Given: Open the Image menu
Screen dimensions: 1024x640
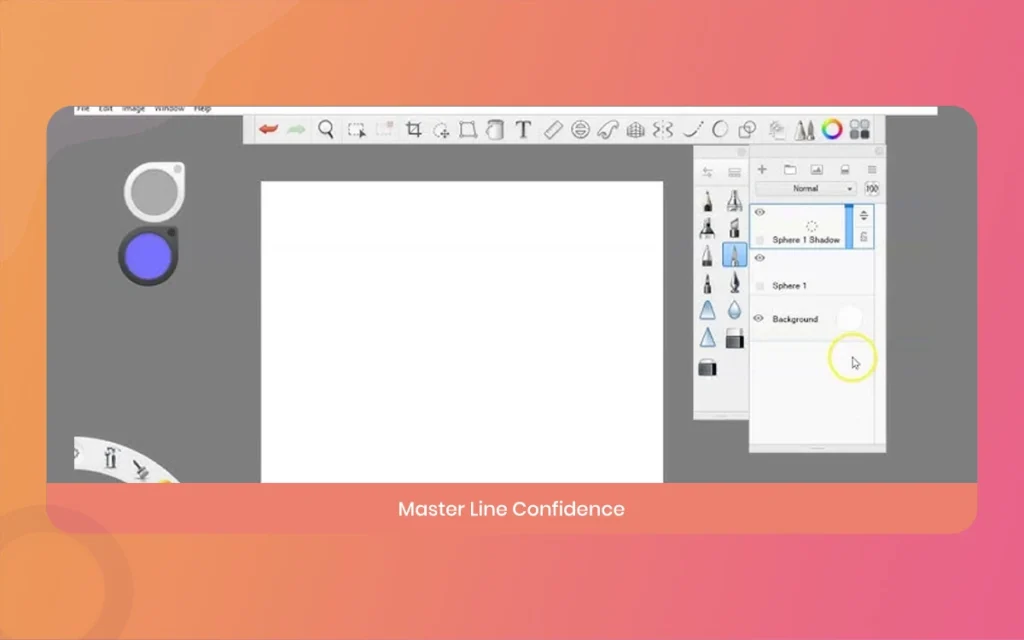Looking at the screenshot, I should pos(133,109).
